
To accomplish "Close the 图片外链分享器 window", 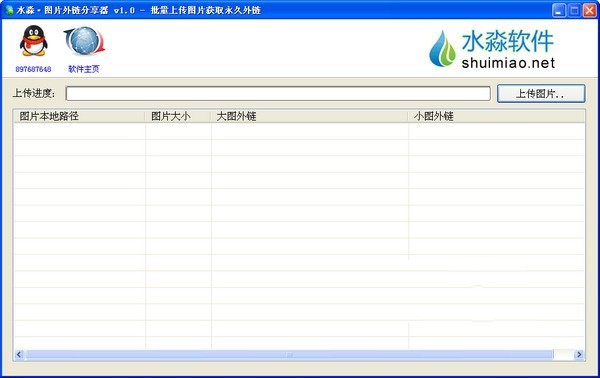I will [589, 10].
